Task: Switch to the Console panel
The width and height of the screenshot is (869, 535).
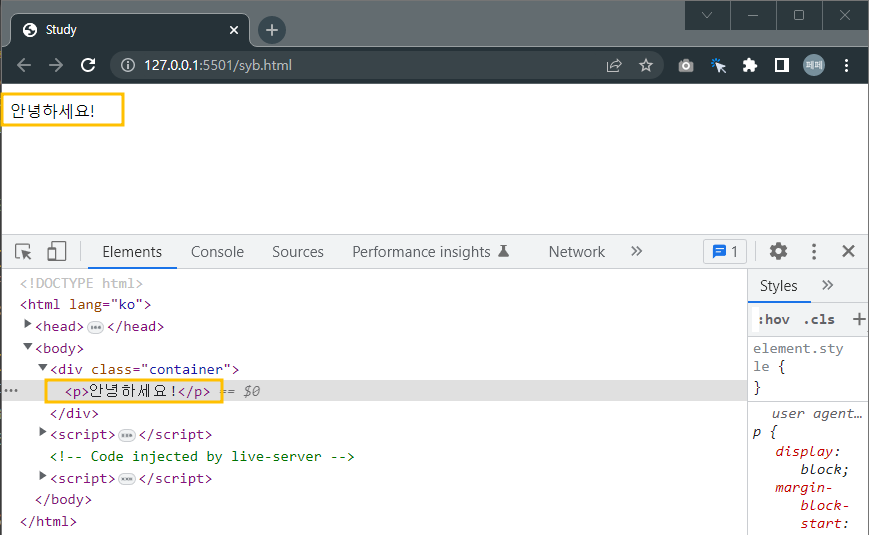Action: [217, 252]
